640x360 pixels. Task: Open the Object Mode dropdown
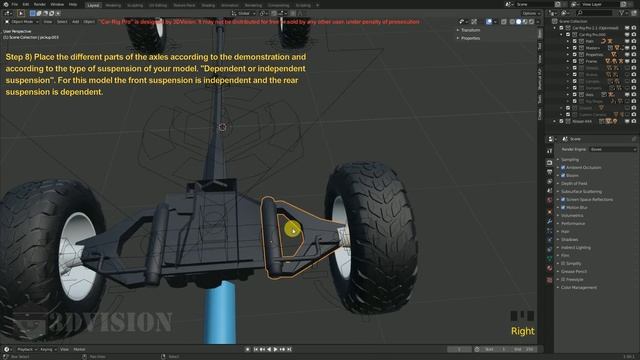pos(21,22)
